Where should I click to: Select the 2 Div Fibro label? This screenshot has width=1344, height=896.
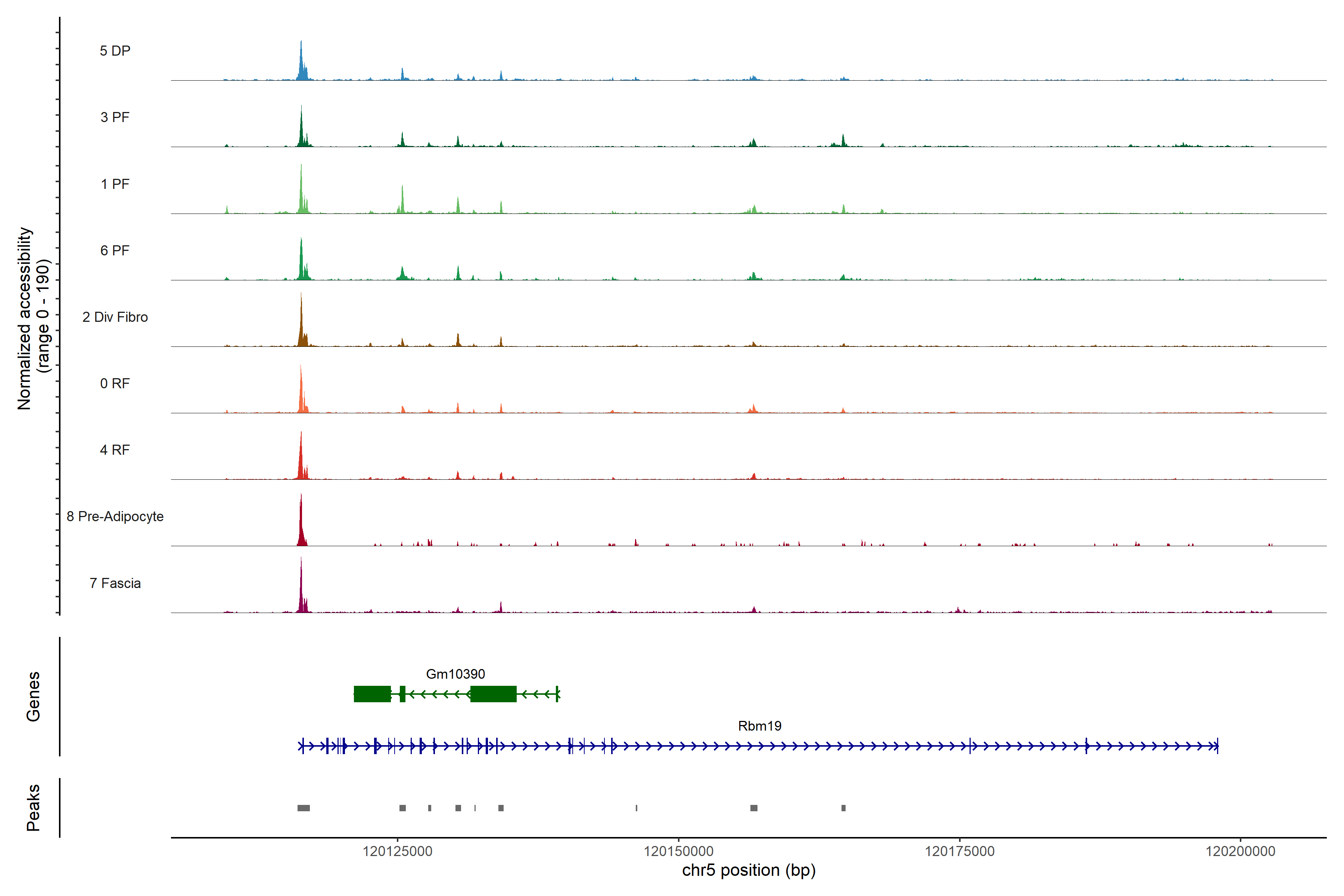[x=115, y=317]
